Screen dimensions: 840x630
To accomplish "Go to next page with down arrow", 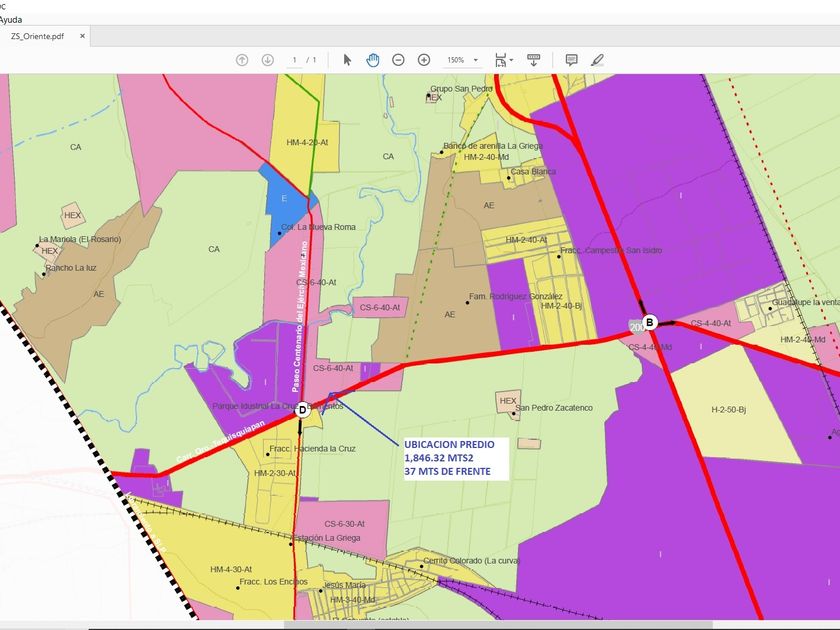I will [267, 60].
